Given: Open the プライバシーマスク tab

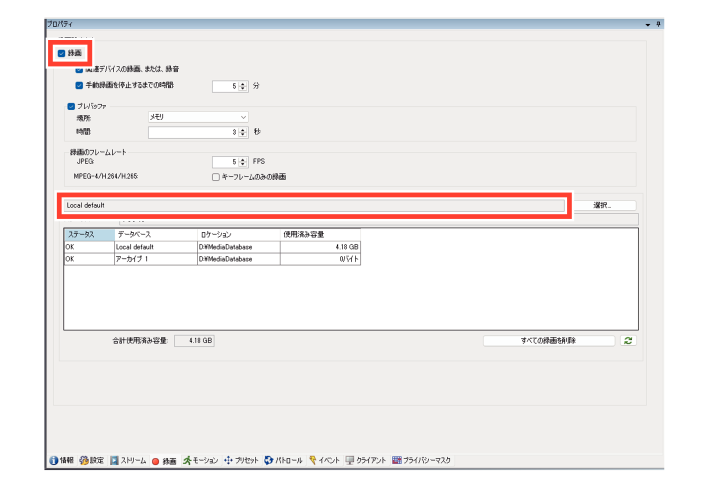Looking at the screenshot, I should pyautogui.click(x=421, y=460).
